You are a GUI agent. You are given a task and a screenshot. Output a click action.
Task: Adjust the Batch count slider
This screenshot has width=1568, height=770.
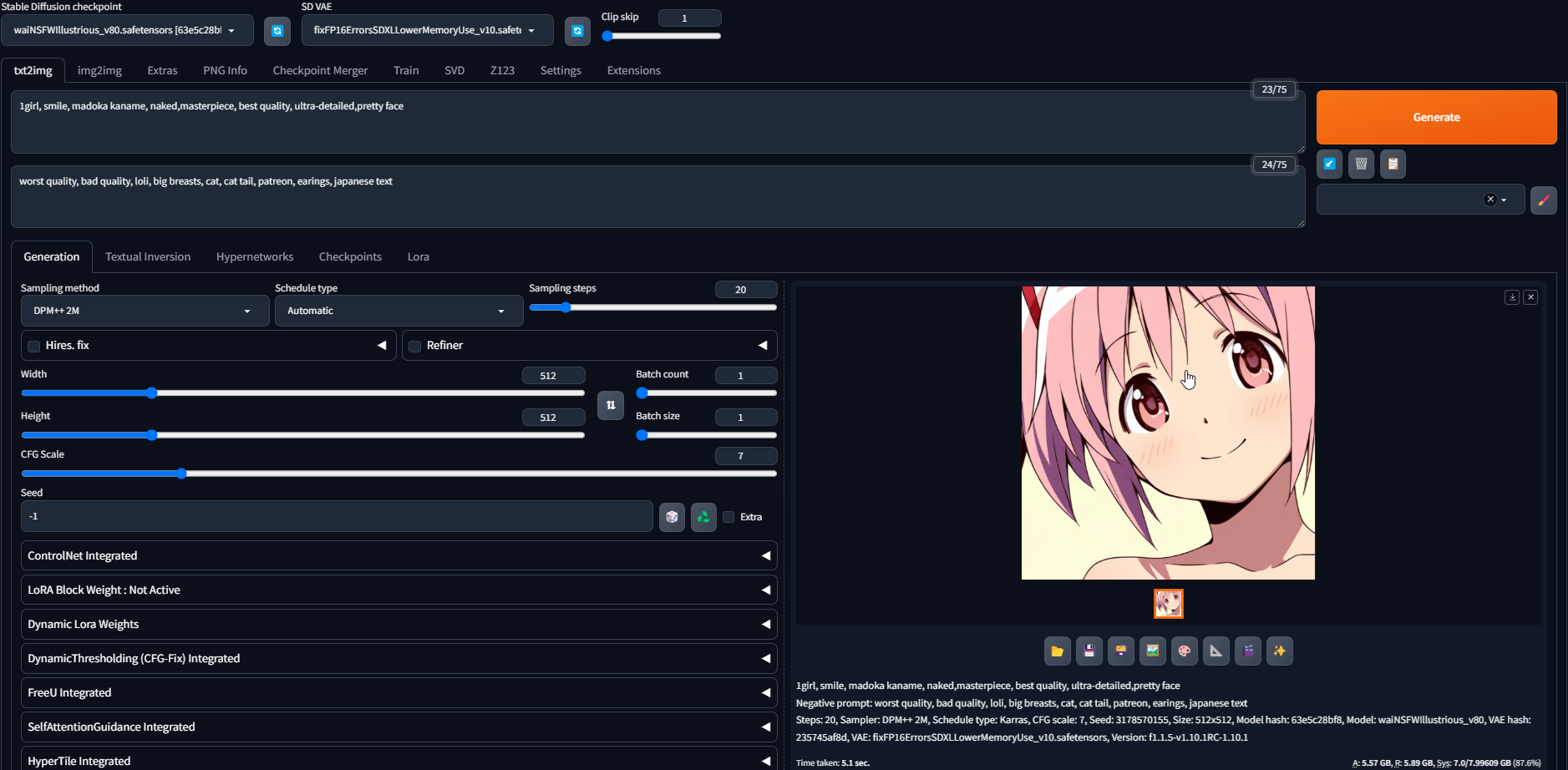pos(707,393)
